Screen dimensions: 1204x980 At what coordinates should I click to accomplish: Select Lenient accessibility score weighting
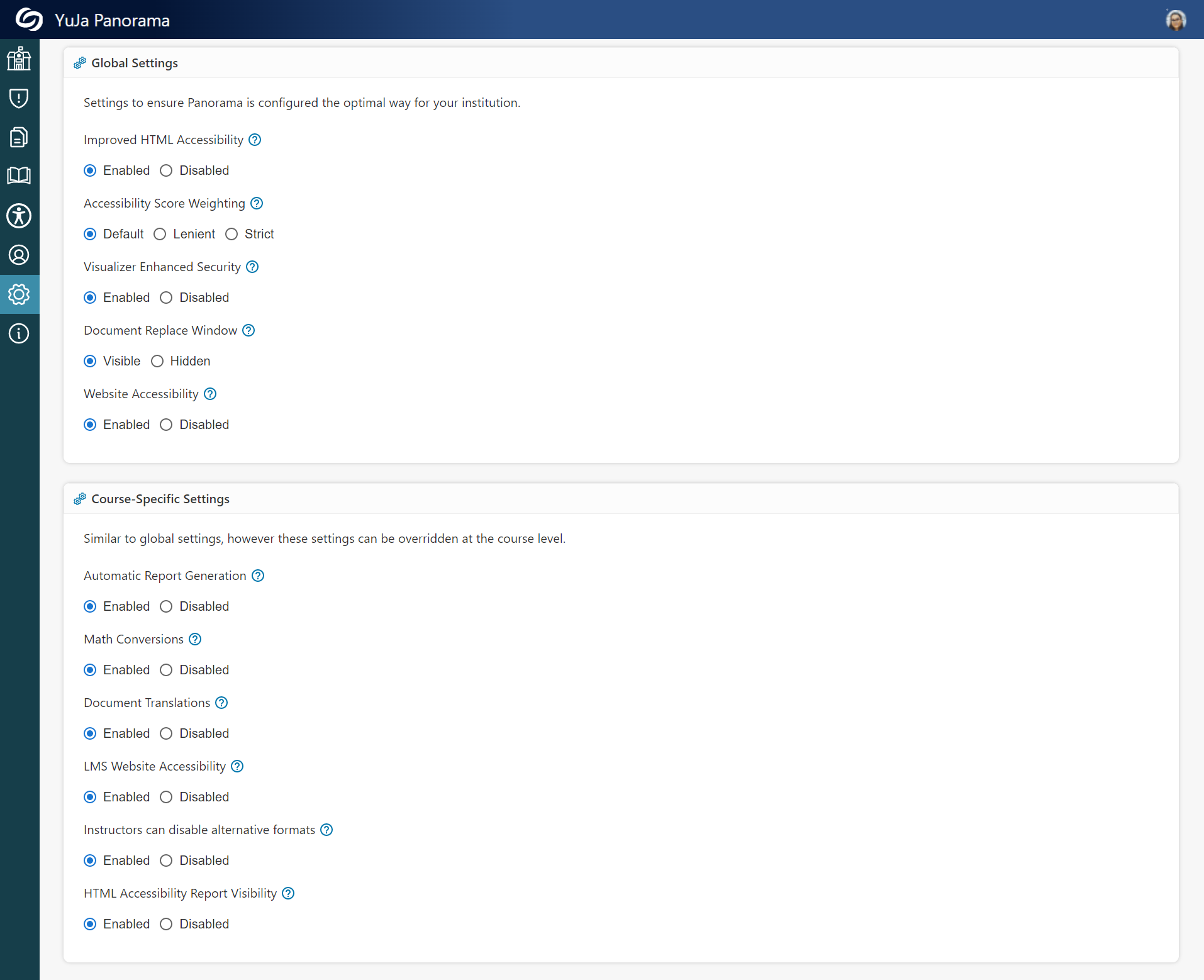[160, 234]
